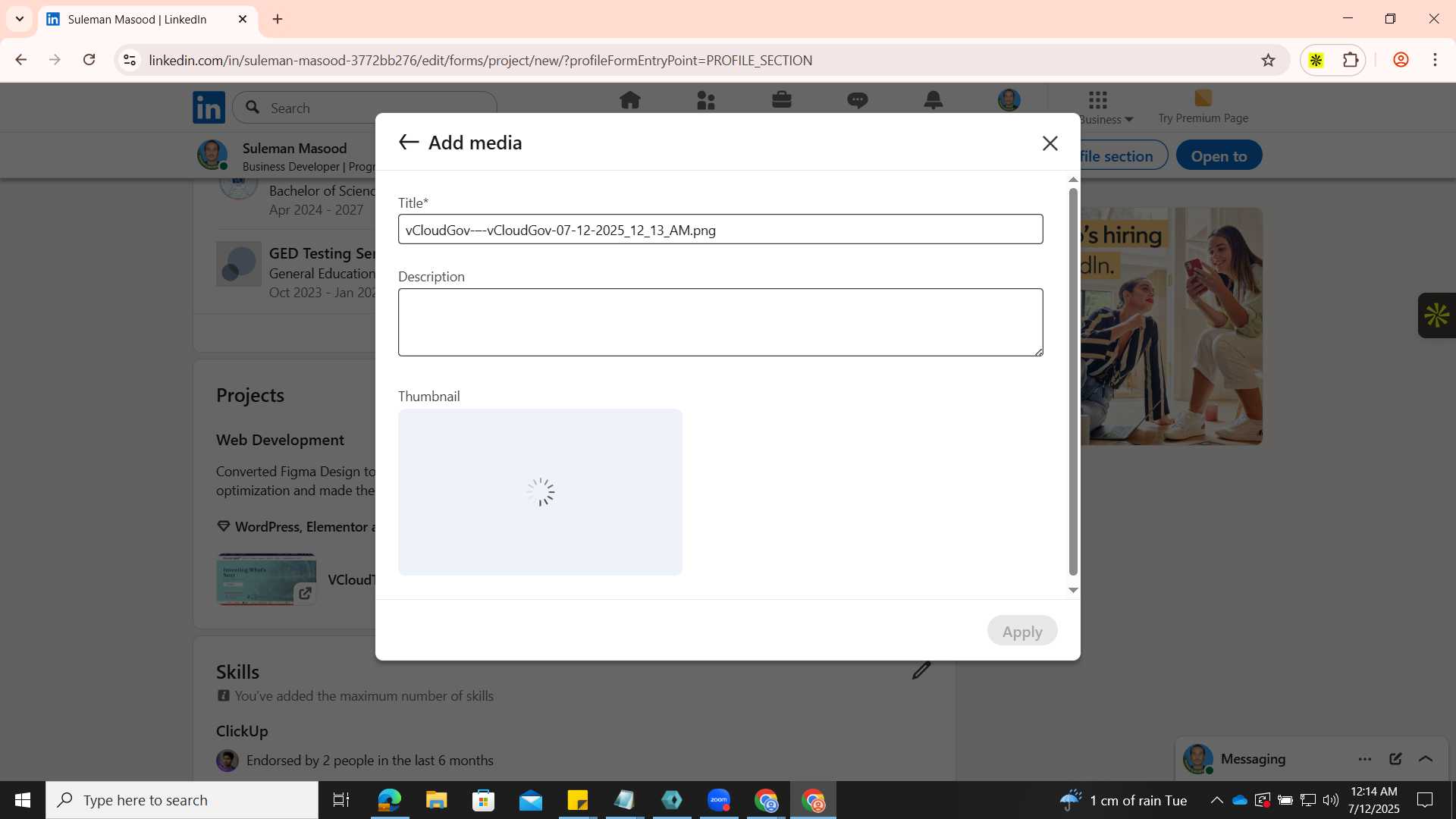Viewport: 1456px width, 819px height.
Task: Click the Description text area
Action: click(720, 322)
